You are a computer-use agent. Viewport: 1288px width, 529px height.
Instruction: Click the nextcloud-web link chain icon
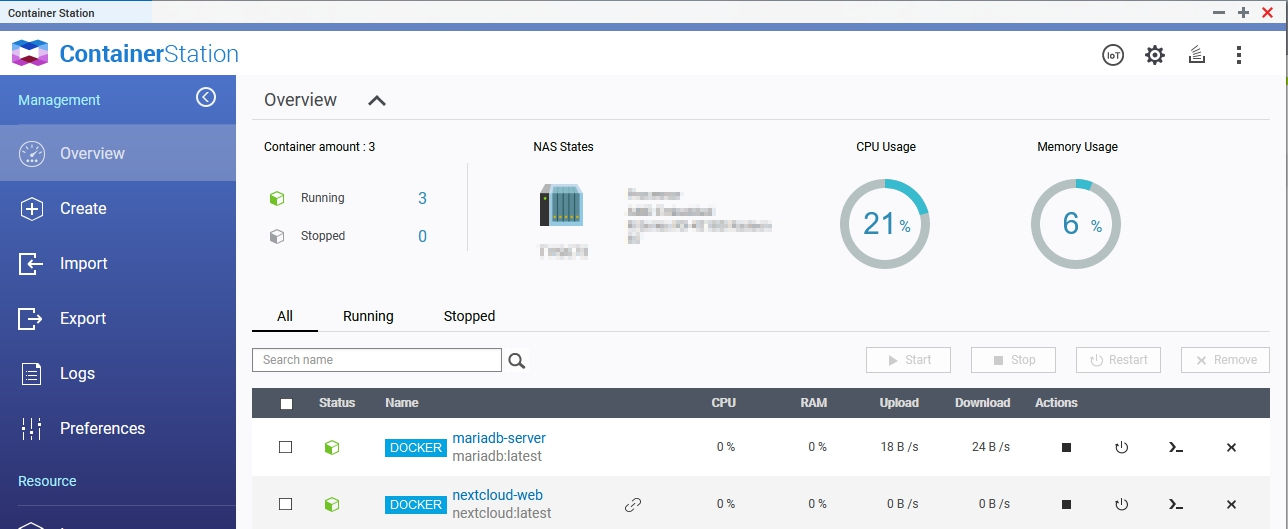(x=632, y=505)
